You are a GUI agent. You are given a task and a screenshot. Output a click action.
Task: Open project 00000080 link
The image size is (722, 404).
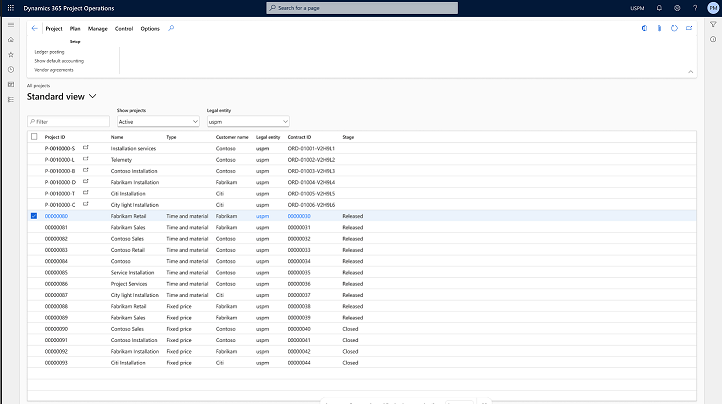56,216
